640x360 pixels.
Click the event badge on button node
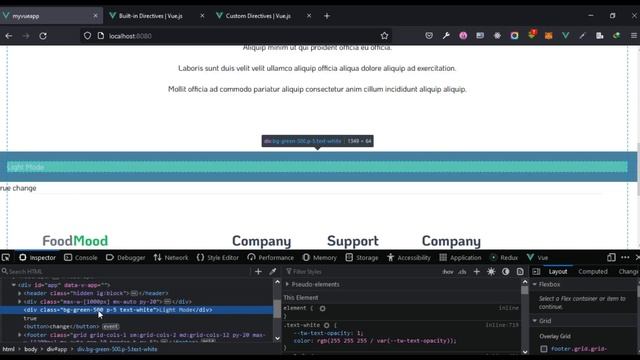pos(111,327)
